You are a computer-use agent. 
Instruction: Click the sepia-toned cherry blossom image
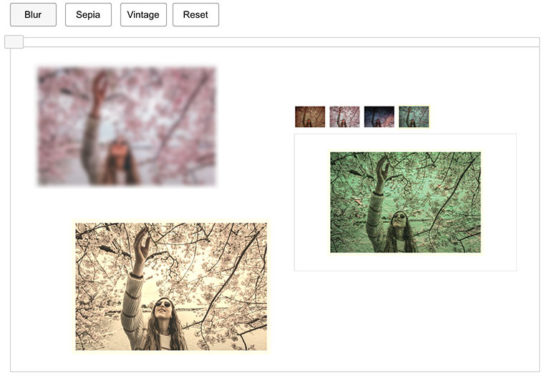pos(171,286)
